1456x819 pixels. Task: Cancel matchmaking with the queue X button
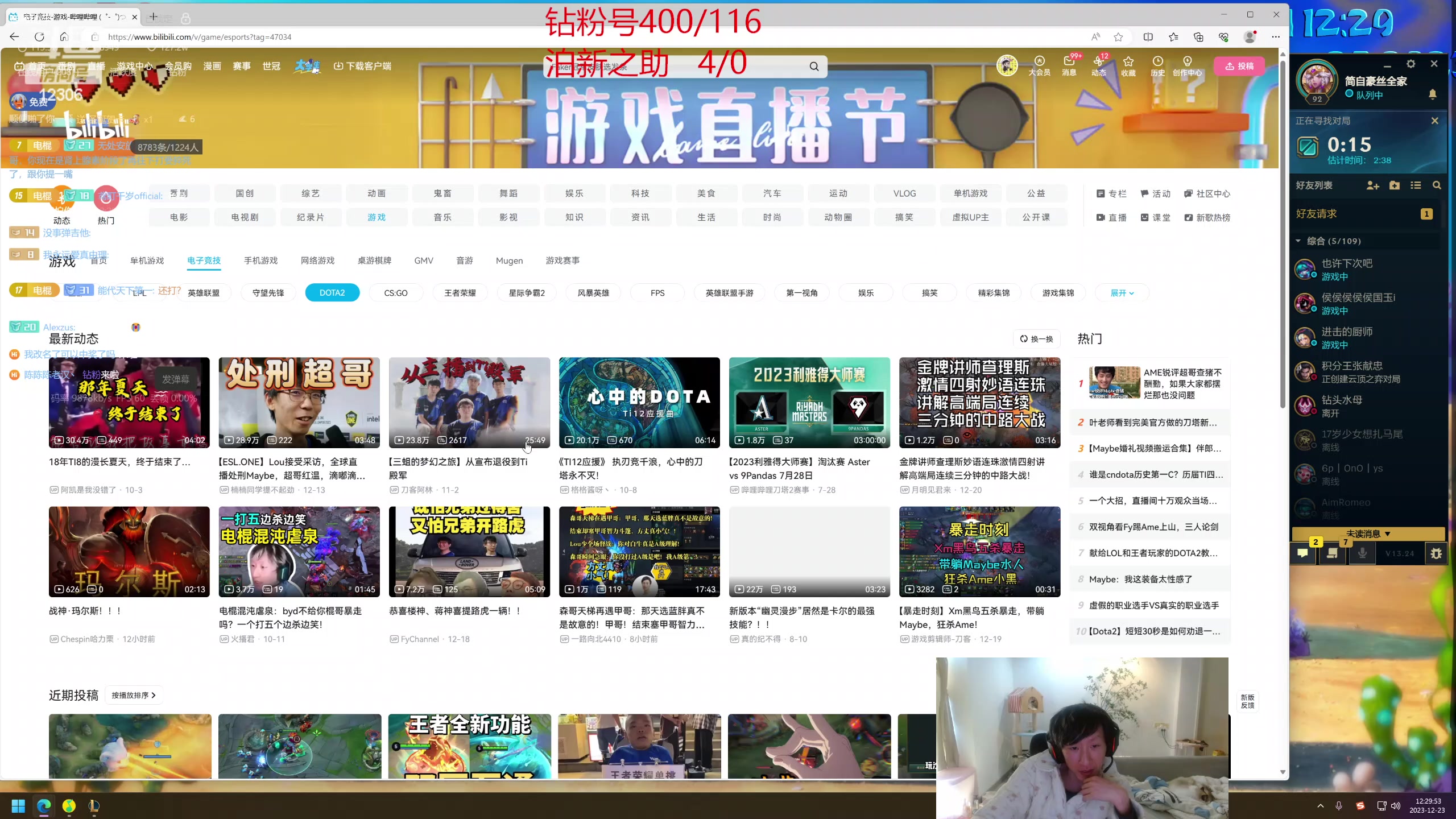click(x=1434, y=121)
